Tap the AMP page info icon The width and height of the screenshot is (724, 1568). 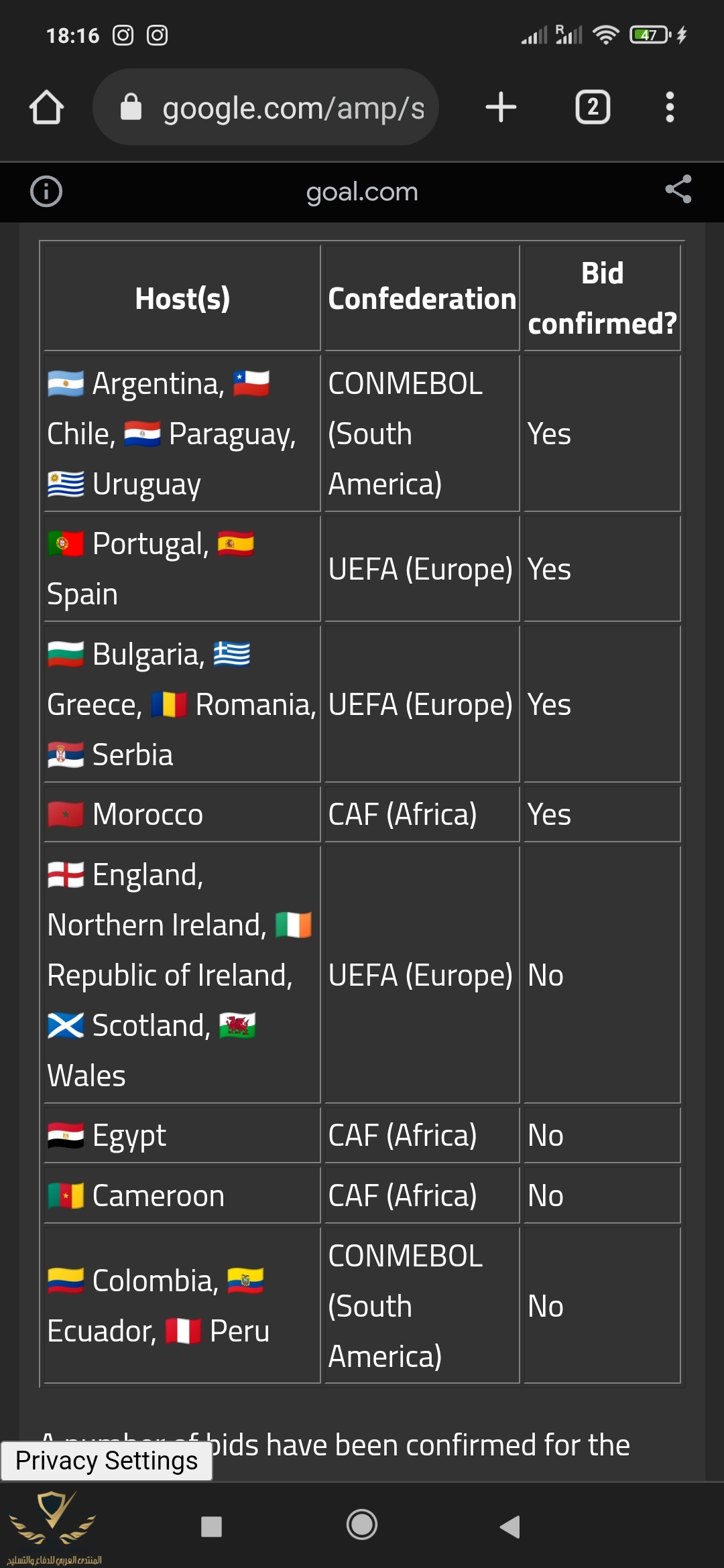[x=46, y=192]
